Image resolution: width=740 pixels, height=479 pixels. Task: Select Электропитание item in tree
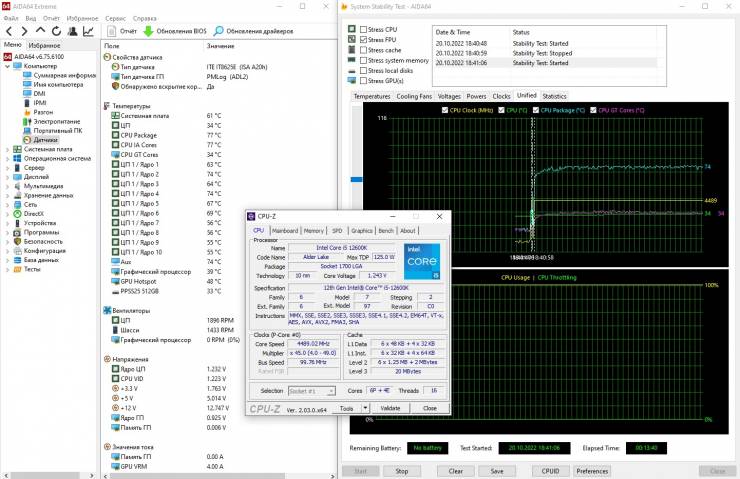[x=52, y=122]
